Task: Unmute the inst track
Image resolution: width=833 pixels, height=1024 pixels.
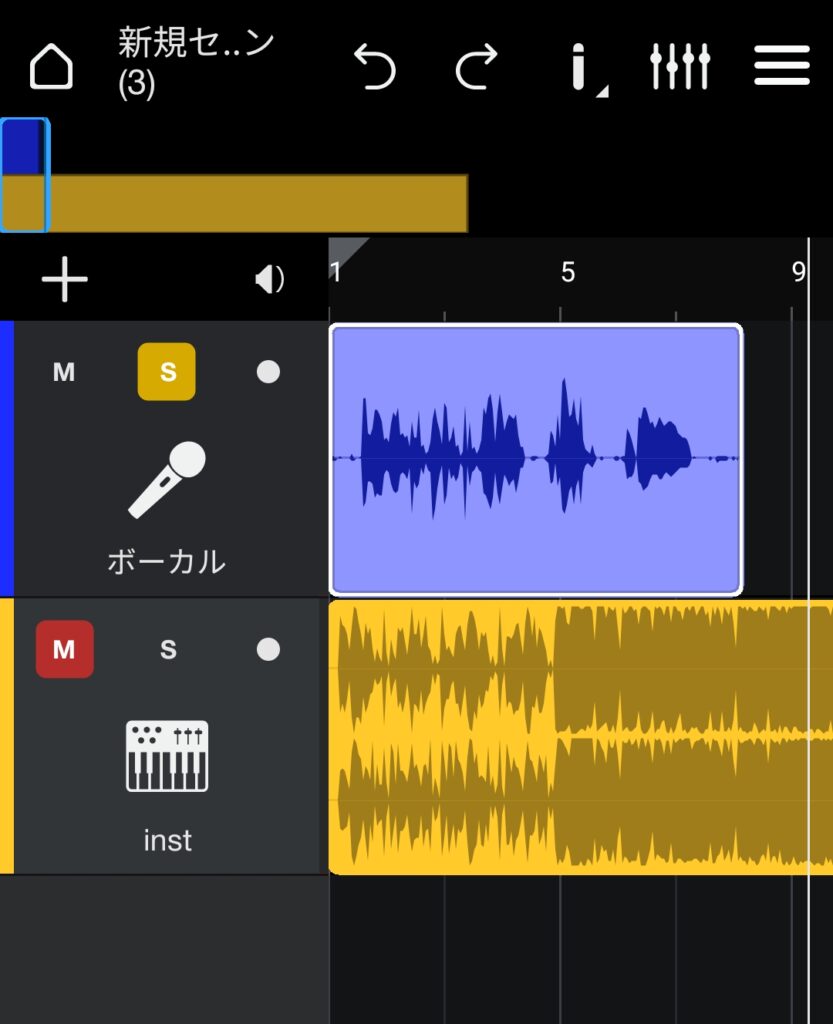Action: (66, 649)
